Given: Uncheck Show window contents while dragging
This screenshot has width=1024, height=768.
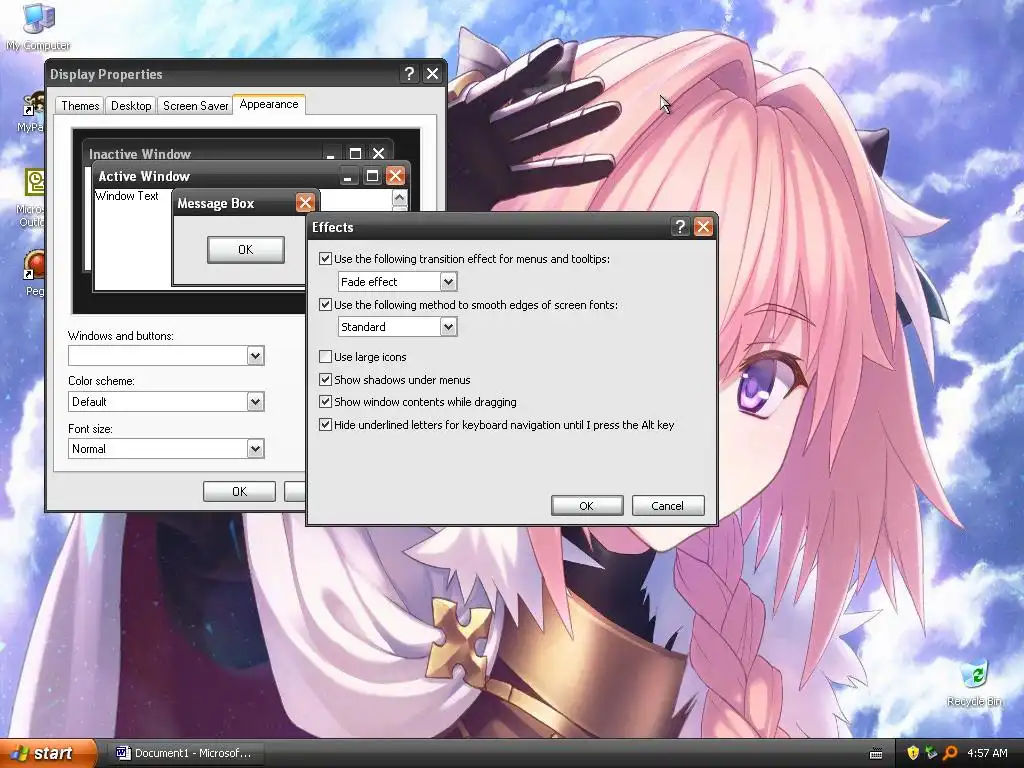Looking at the screenshot, I should [x=325, y=402].
